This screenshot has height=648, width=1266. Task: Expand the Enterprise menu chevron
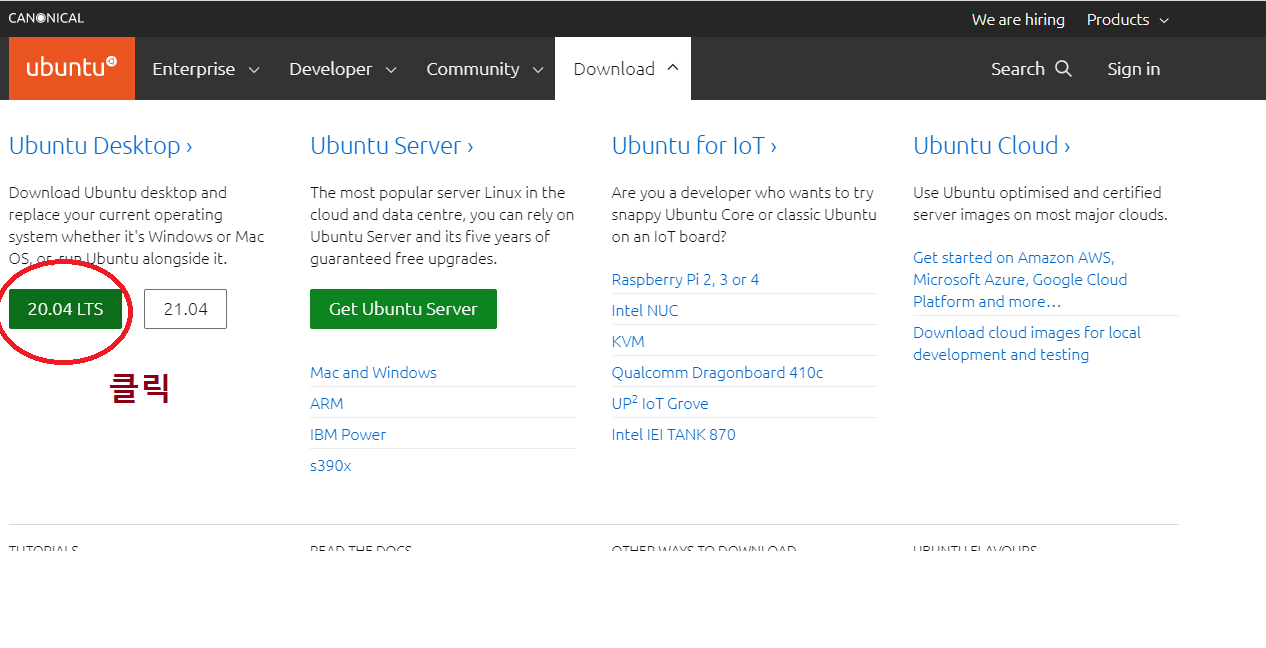254,70
